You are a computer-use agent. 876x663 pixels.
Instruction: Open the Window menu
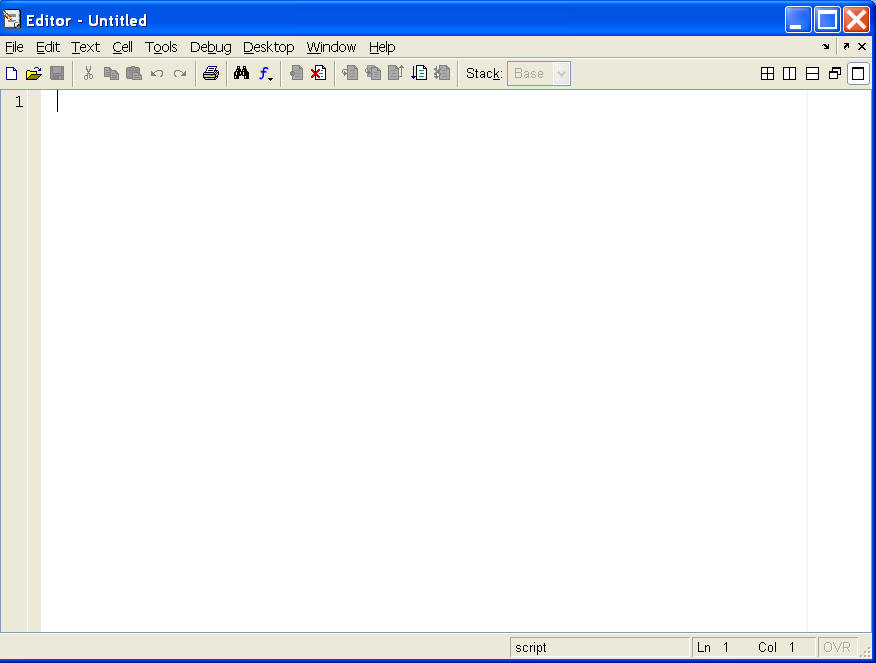point(331,47)
